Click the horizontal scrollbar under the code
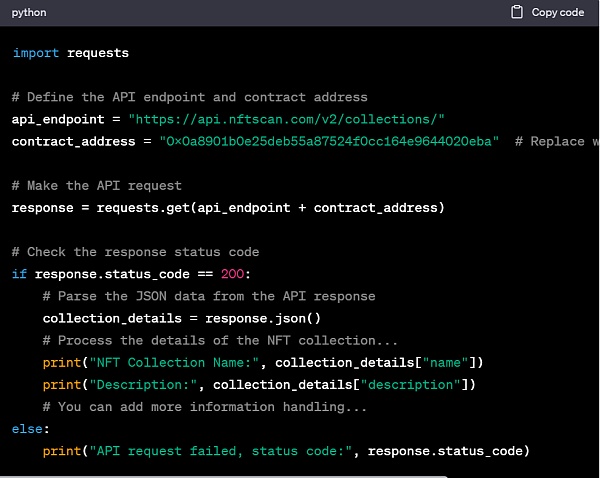 point(223,476)
